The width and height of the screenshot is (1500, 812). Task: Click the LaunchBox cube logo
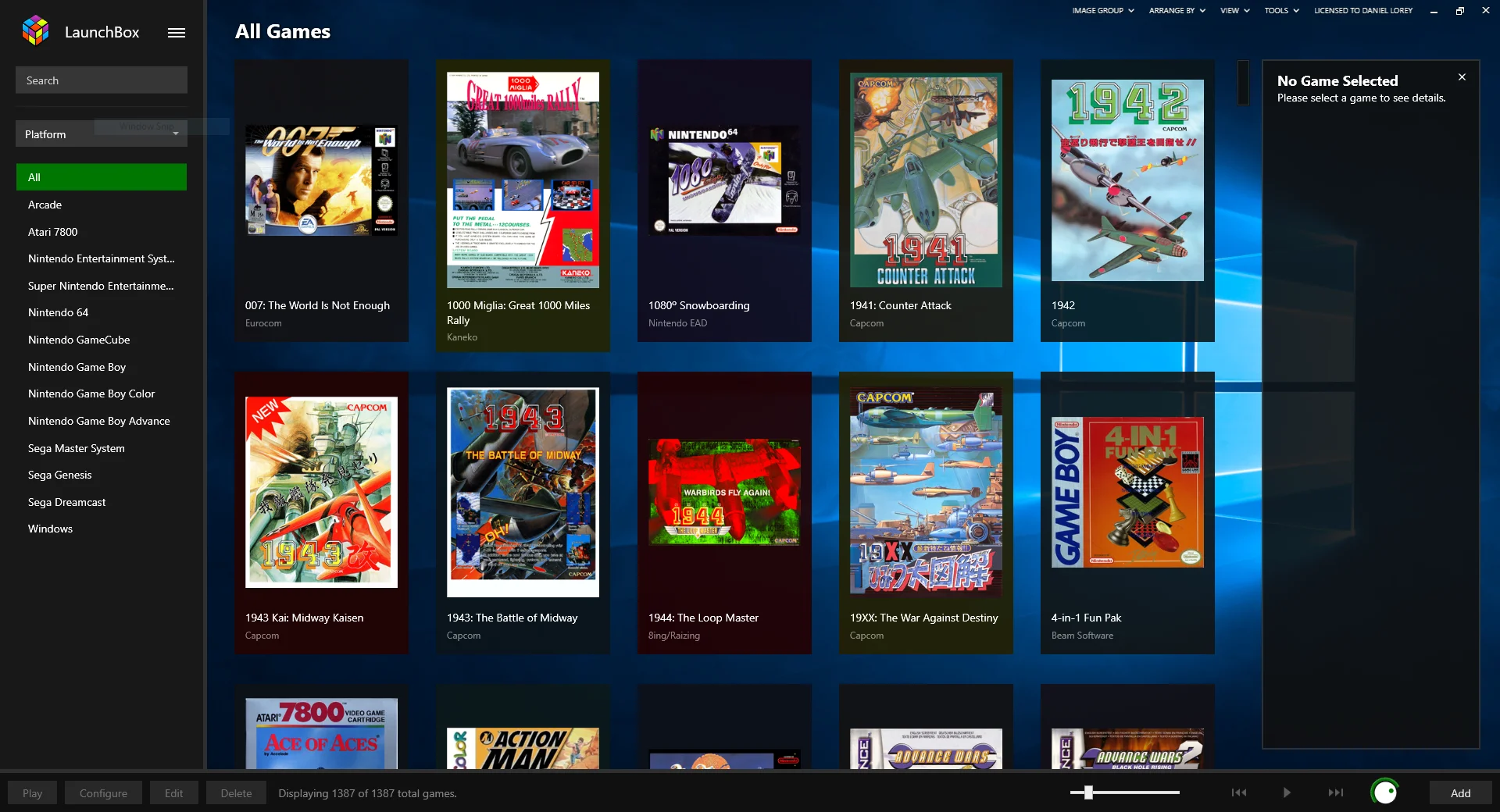(35, 31)
